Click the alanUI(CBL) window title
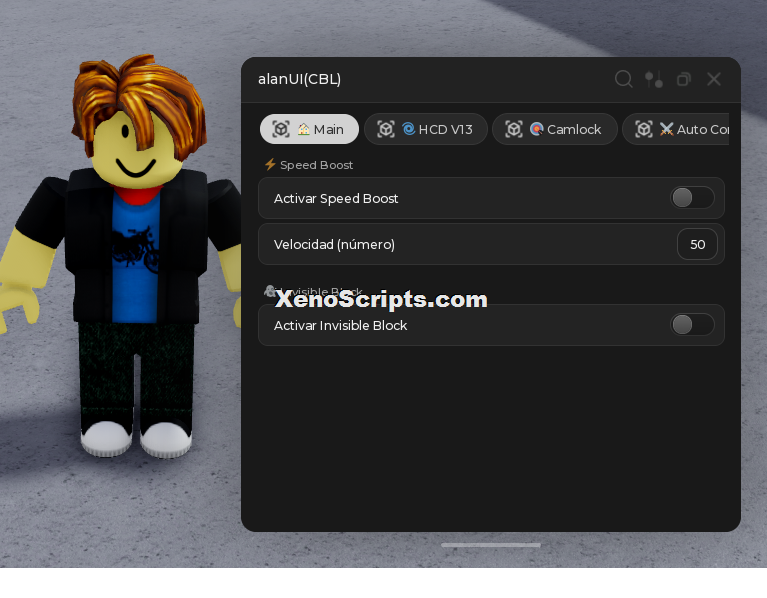The image size is (767, 598). (x=299, y=79)
